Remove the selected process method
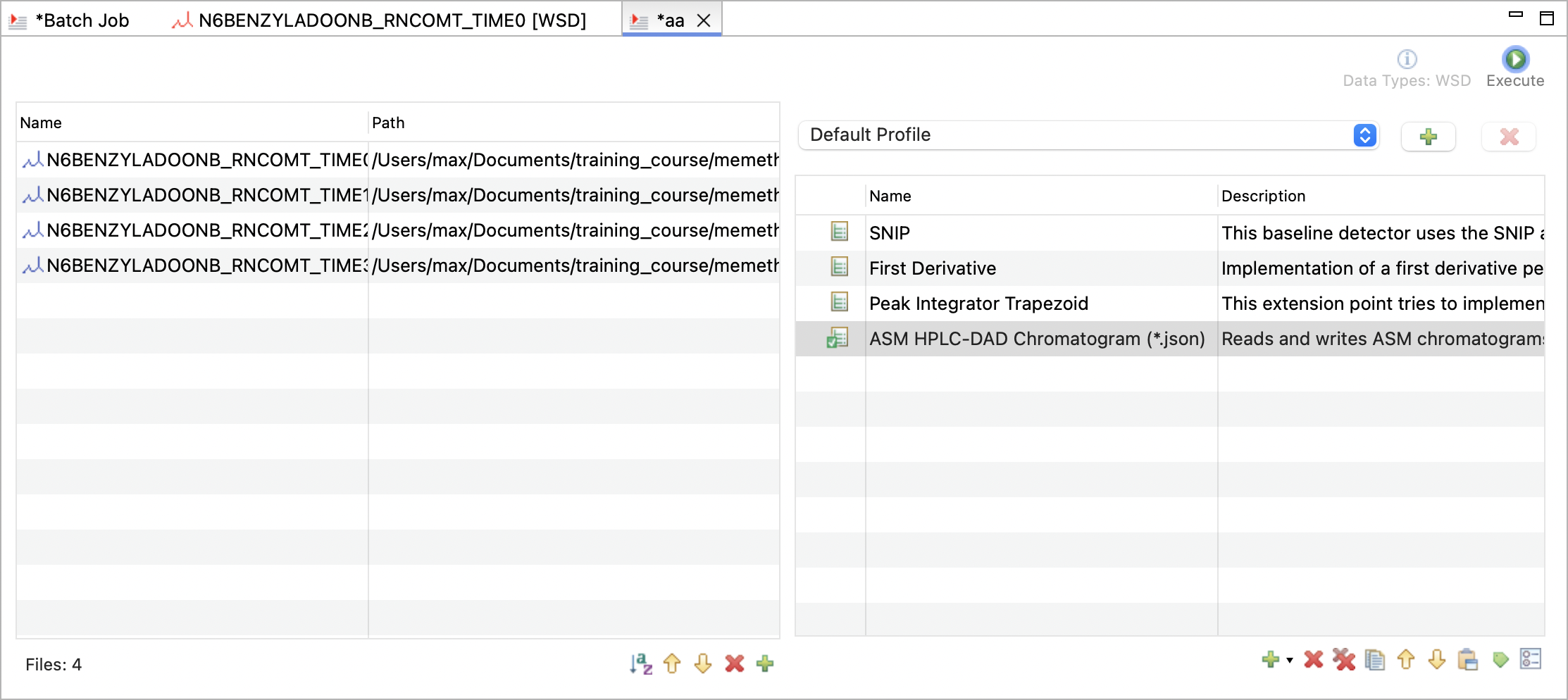Image resolution: width=1568 pixels, height=700 pixels. pyautogui.click(x=1314, y=660)
